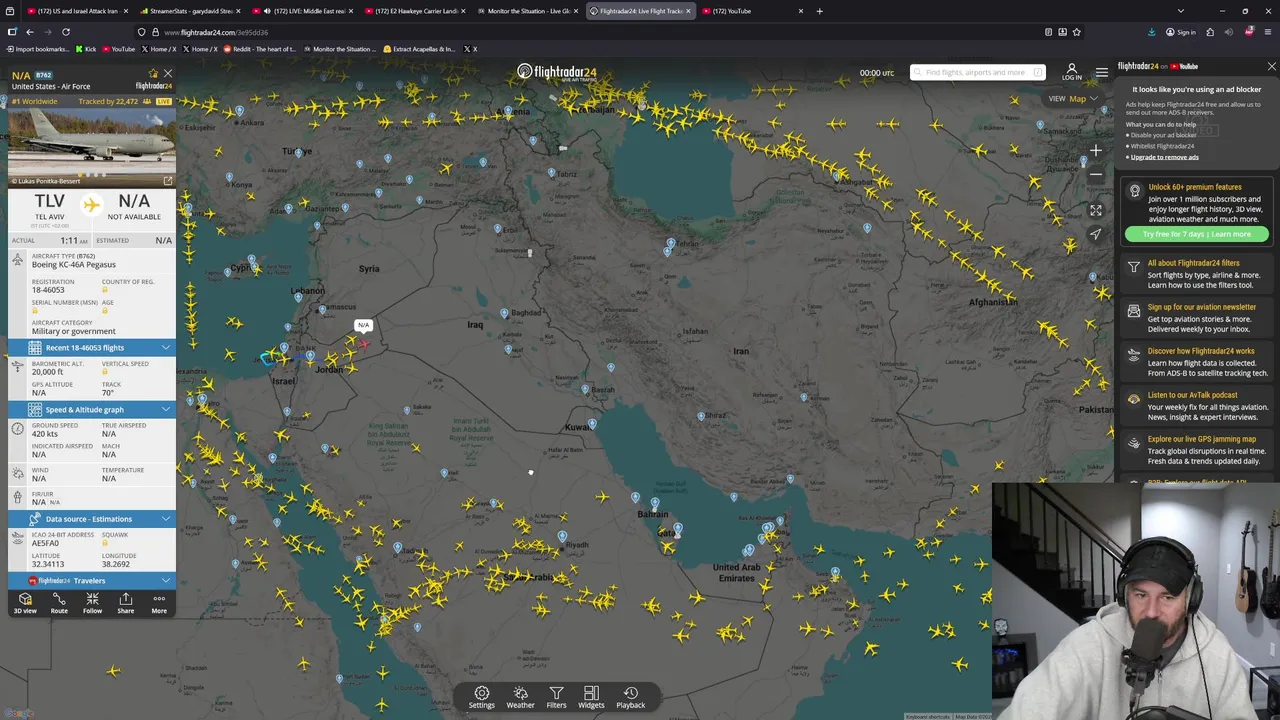1280x720 pixels.
Task: Open the Flightradar24 hamburger menu
Action: [x=1101, y=72]
